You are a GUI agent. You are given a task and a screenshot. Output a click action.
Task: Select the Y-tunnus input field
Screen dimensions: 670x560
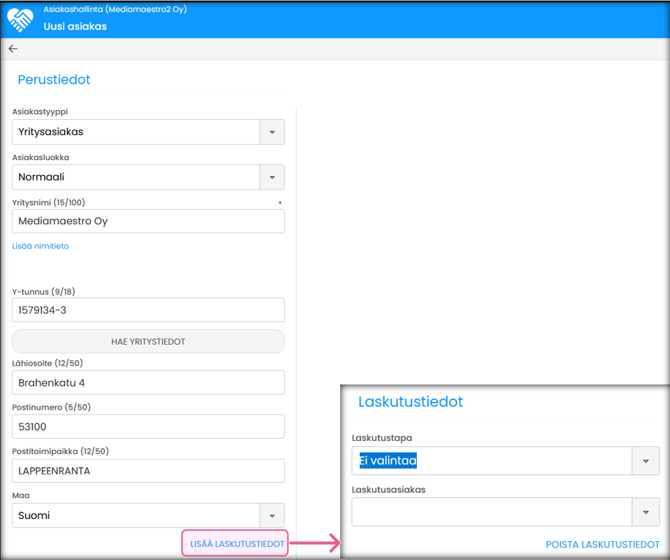(x=148, y=310)
